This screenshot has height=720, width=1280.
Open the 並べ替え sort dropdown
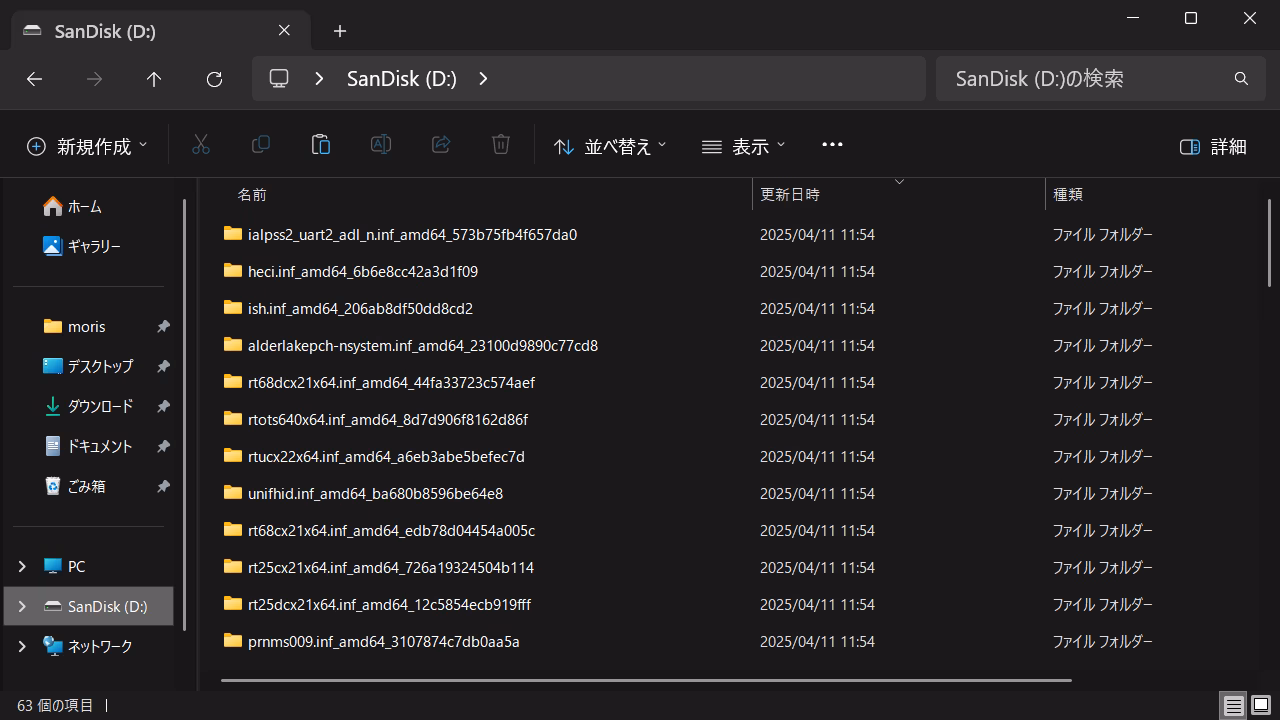(x=610, y=147)
